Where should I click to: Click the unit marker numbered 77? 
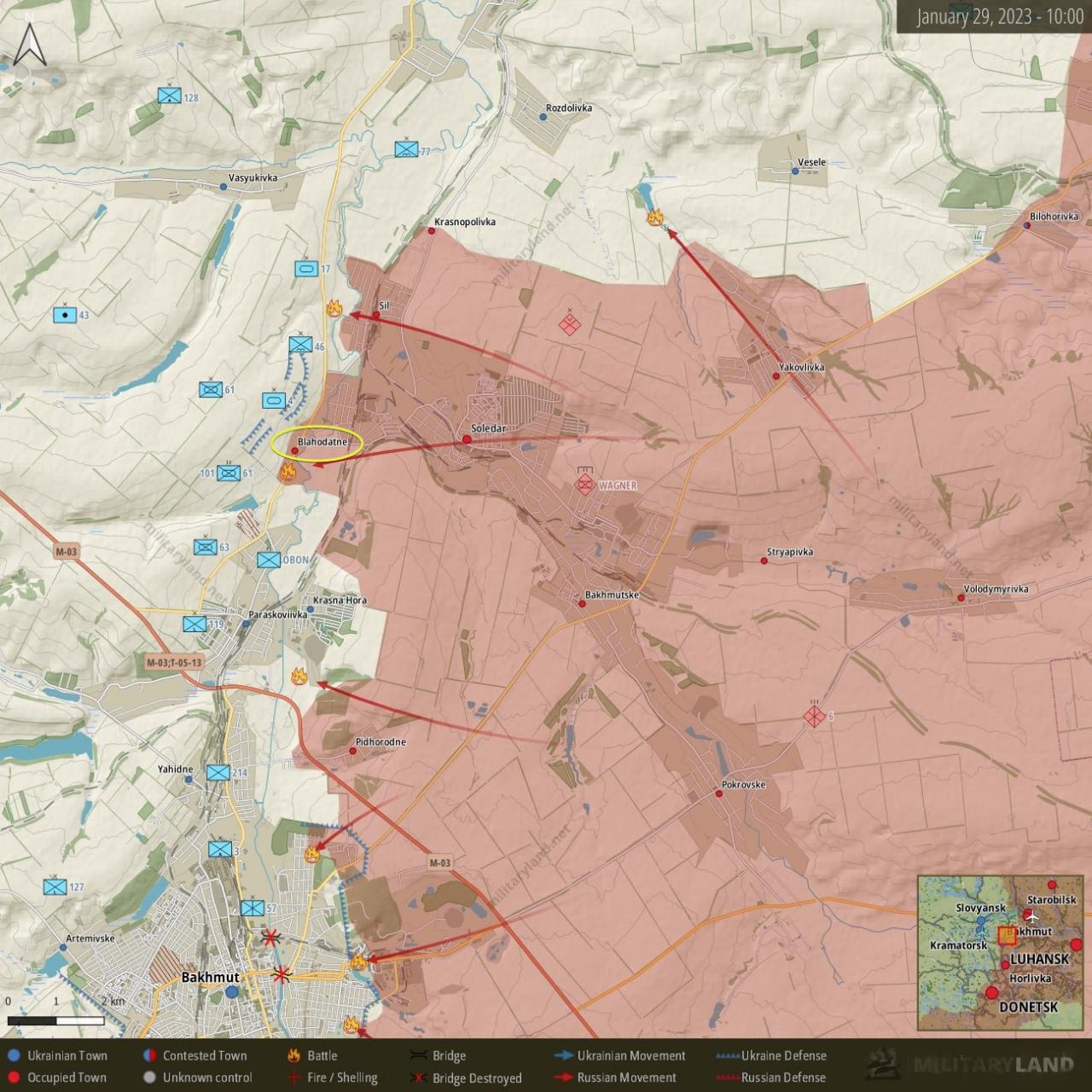(406, 149)
